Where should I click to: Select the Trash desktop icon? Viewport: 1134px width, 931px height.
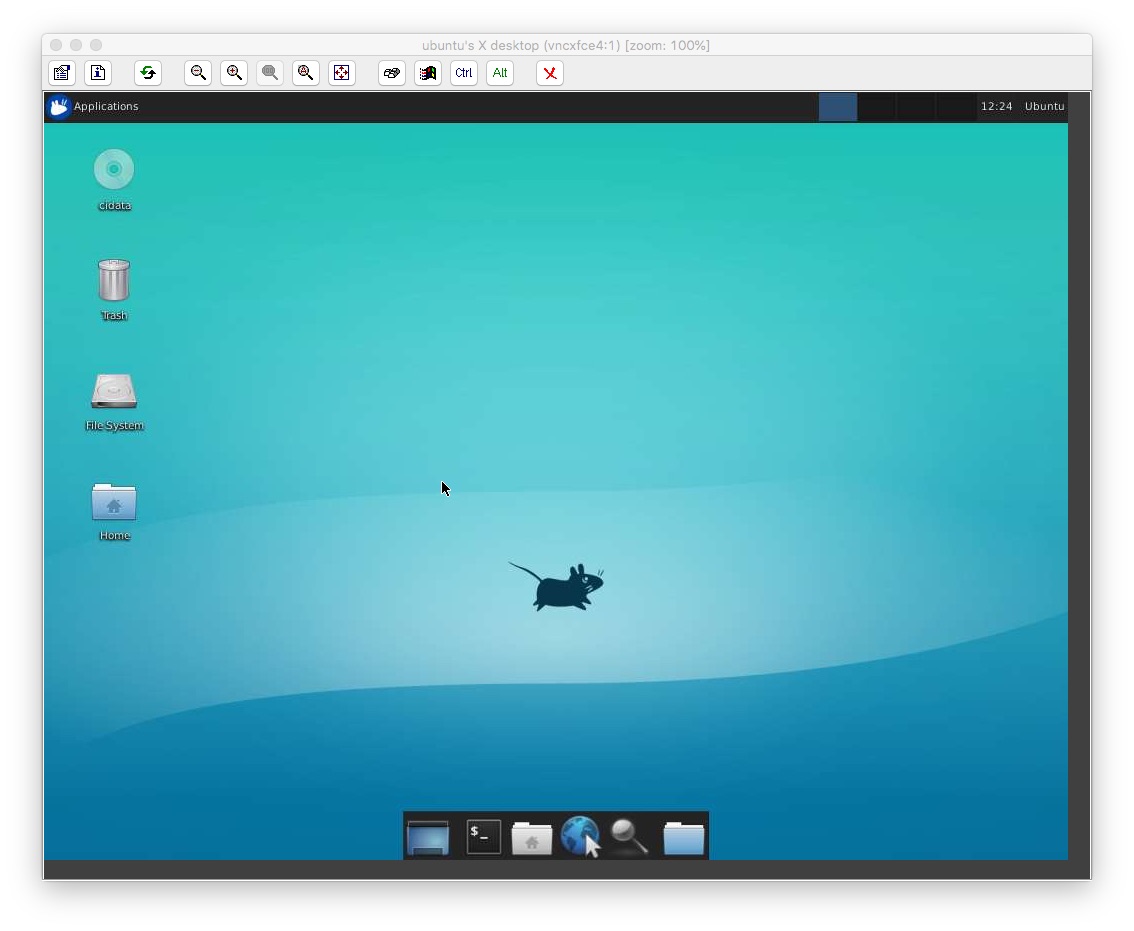tap(114, 290)
